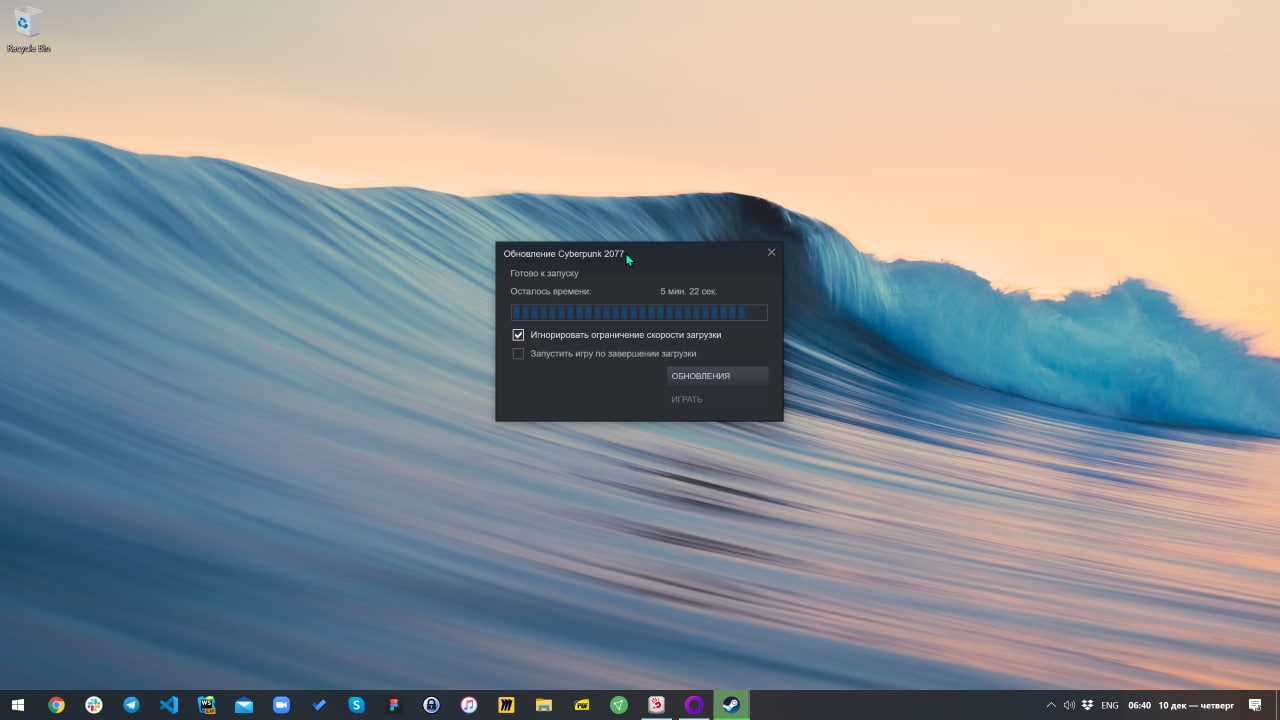This screenshot has width=1280, height=720.
Task: Open the Windows Start menu
Action: (x=18, y=705)
